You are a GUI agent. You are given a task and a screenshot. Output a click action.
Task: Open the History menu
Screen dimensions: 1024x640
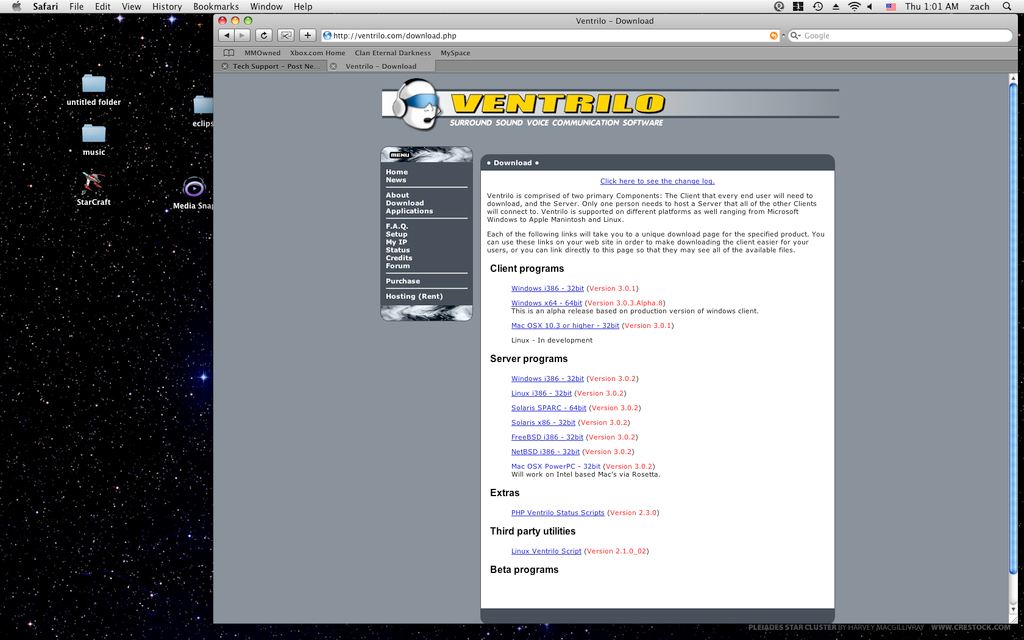(x=167, y=7)
